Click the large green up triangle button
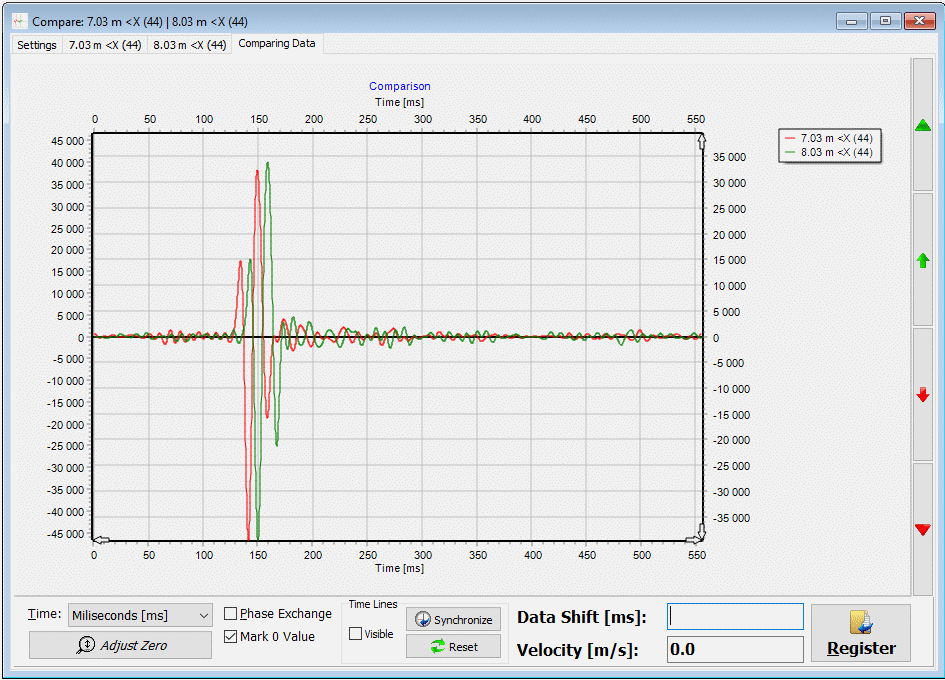 point(922,125)
